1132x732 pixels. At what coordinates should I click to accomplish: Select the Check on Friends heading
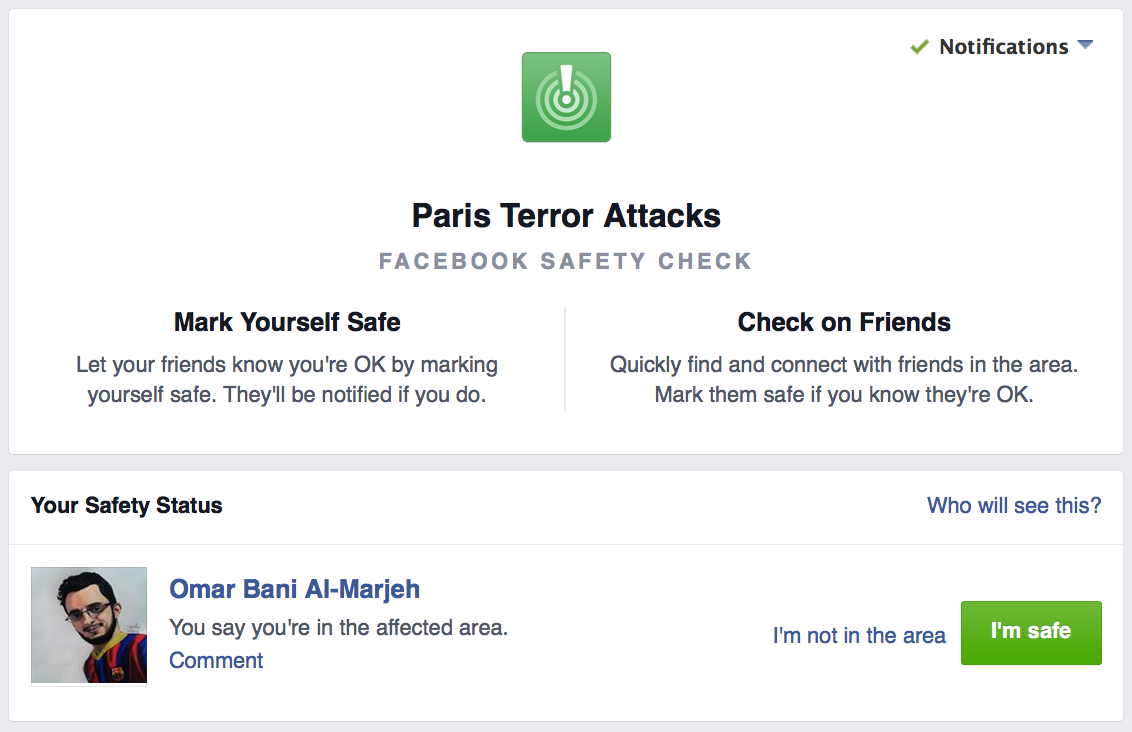click(x=844, y=322)
